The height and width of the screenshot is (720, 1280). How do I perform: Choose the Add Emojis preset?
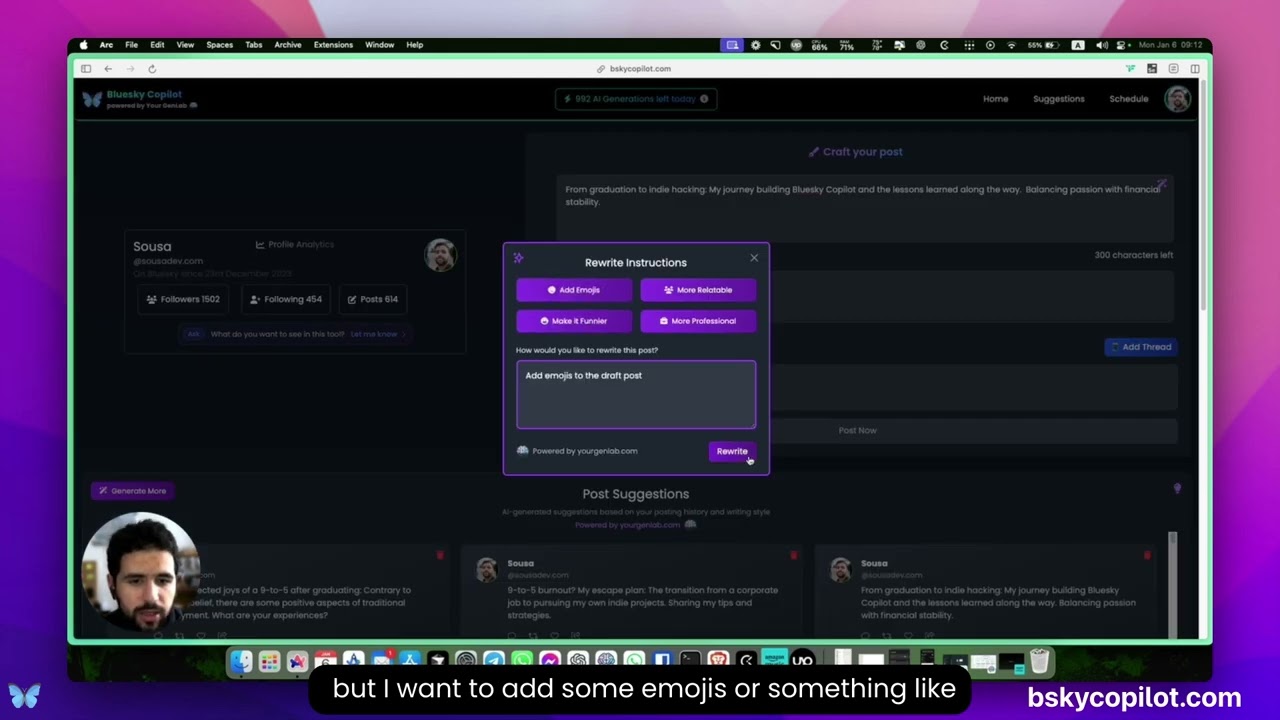pyautogui.click(x=574, y=290)
